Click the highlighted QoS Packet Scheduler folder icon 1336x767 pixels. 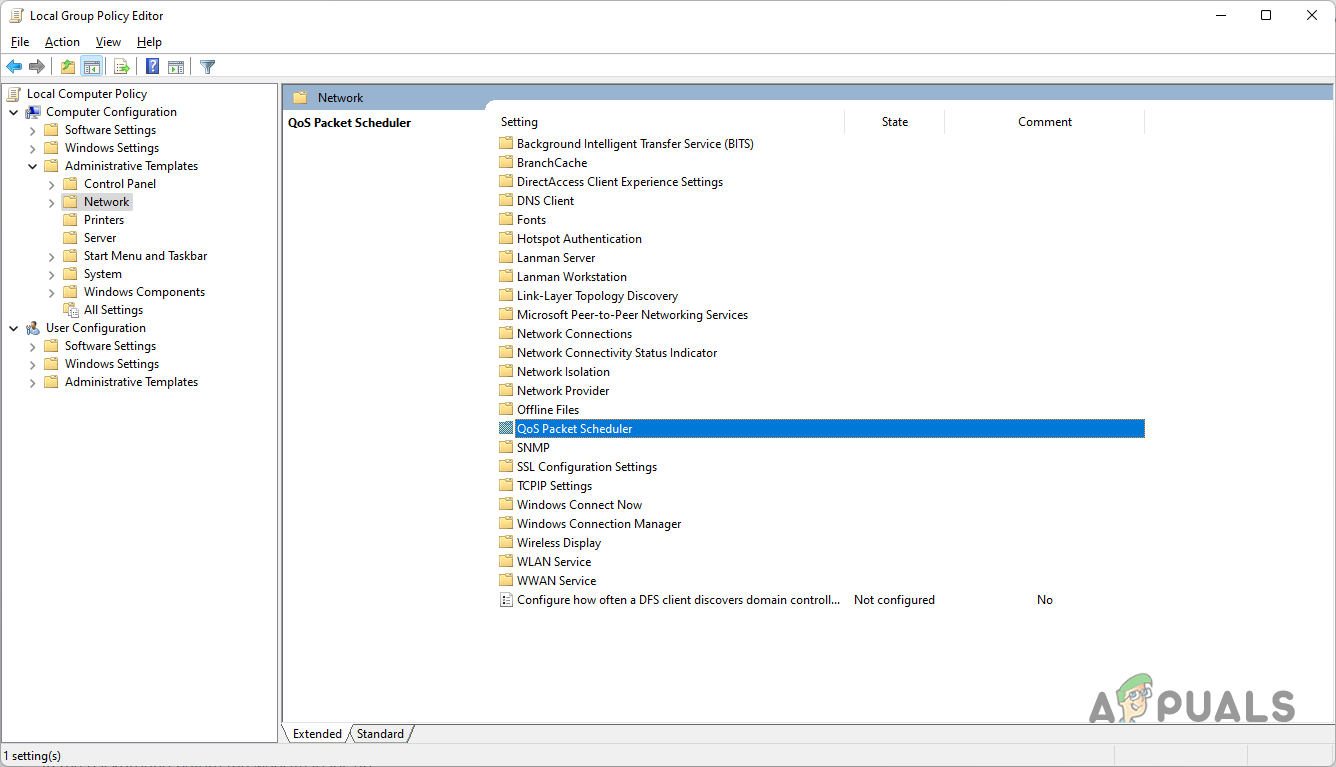pos(506,429)
